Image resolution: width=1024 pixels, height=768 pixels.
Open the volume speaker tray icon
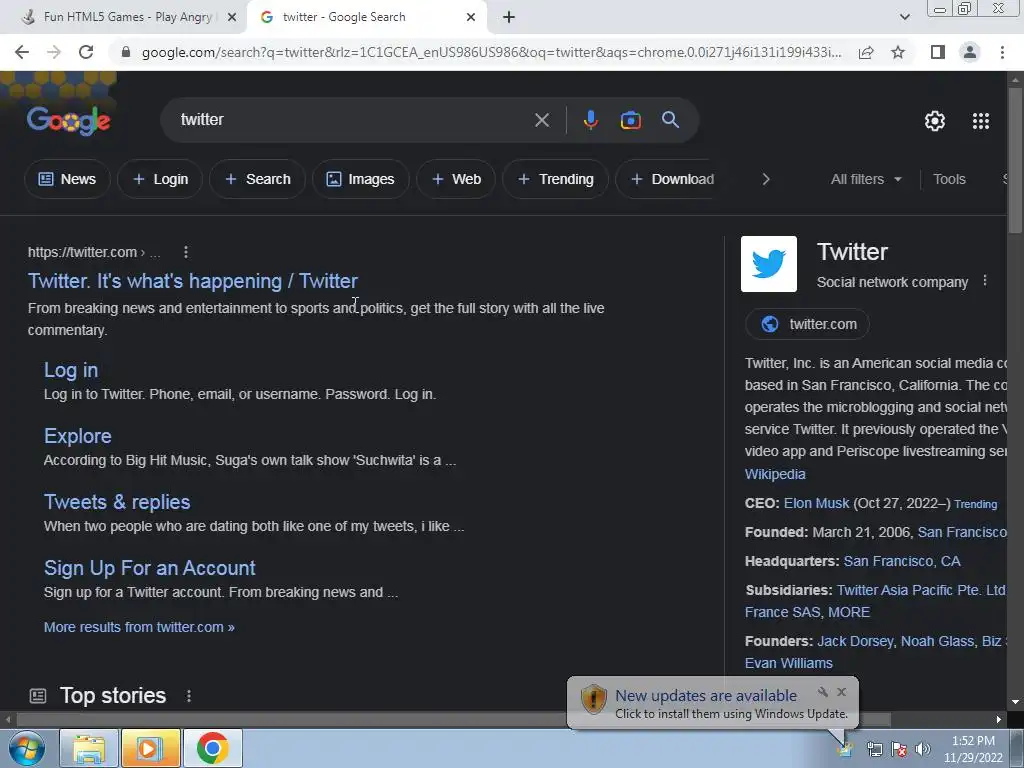click(x=922, y=750)
